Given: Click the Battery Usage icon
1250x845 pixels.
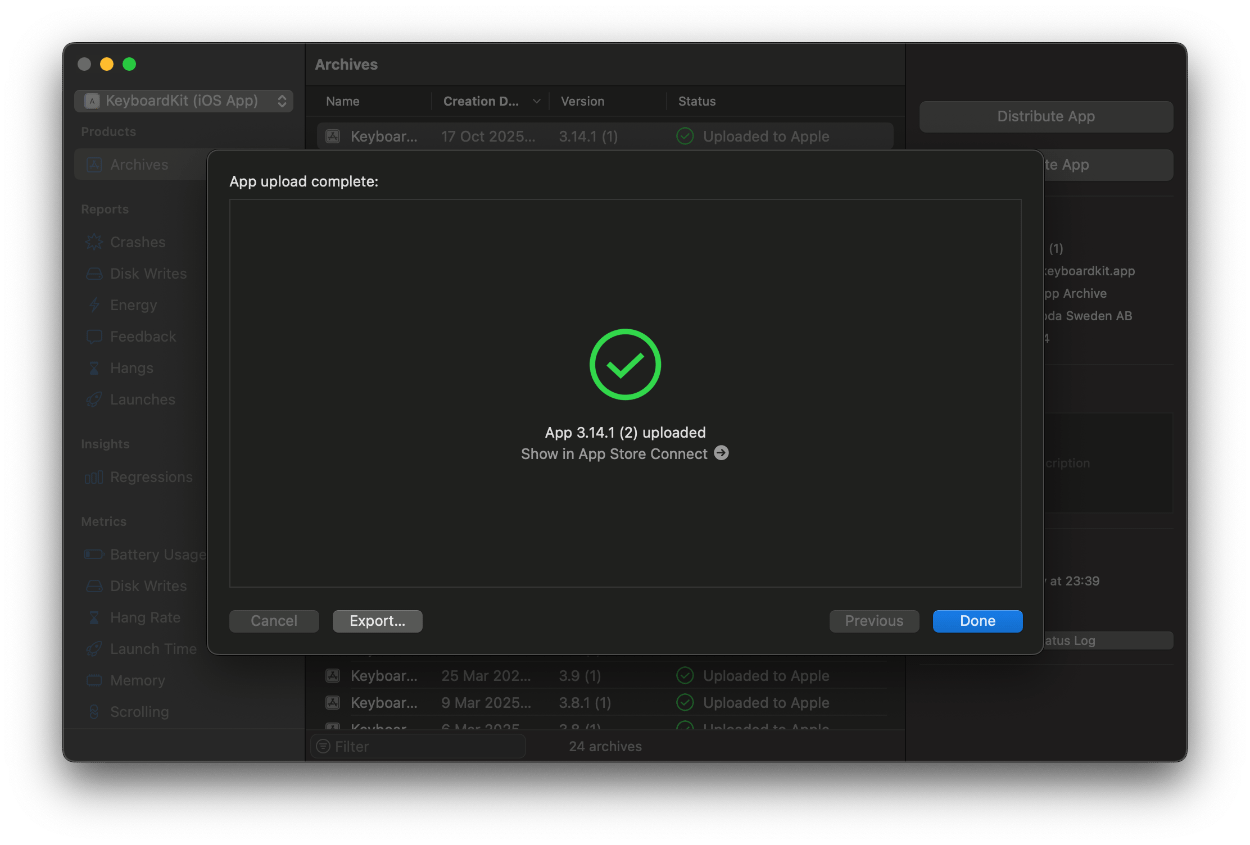Looking at the screenshot, I should [94, 555].
